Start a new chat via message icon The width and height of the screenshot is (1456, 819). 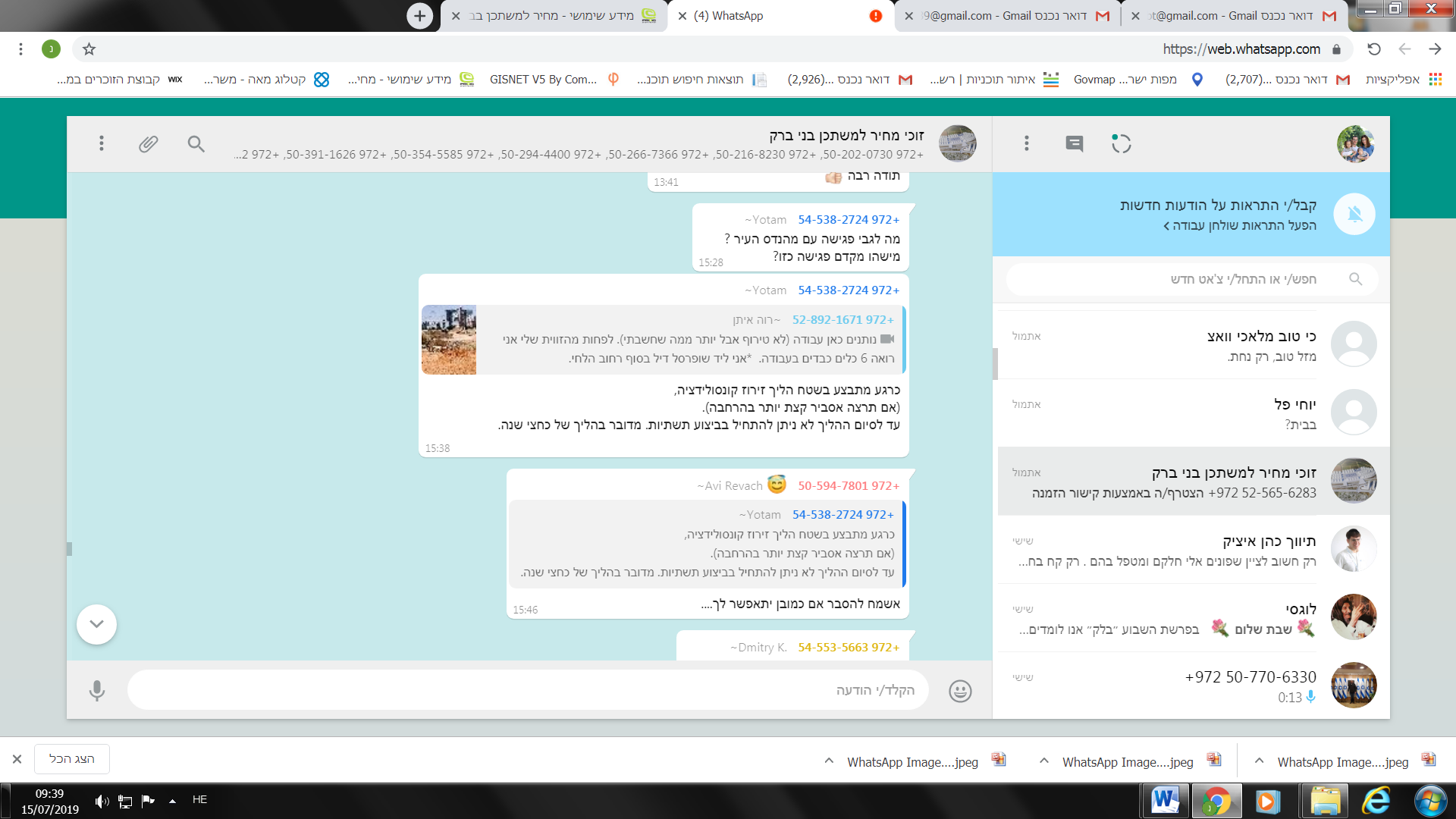pos(1074,143)
